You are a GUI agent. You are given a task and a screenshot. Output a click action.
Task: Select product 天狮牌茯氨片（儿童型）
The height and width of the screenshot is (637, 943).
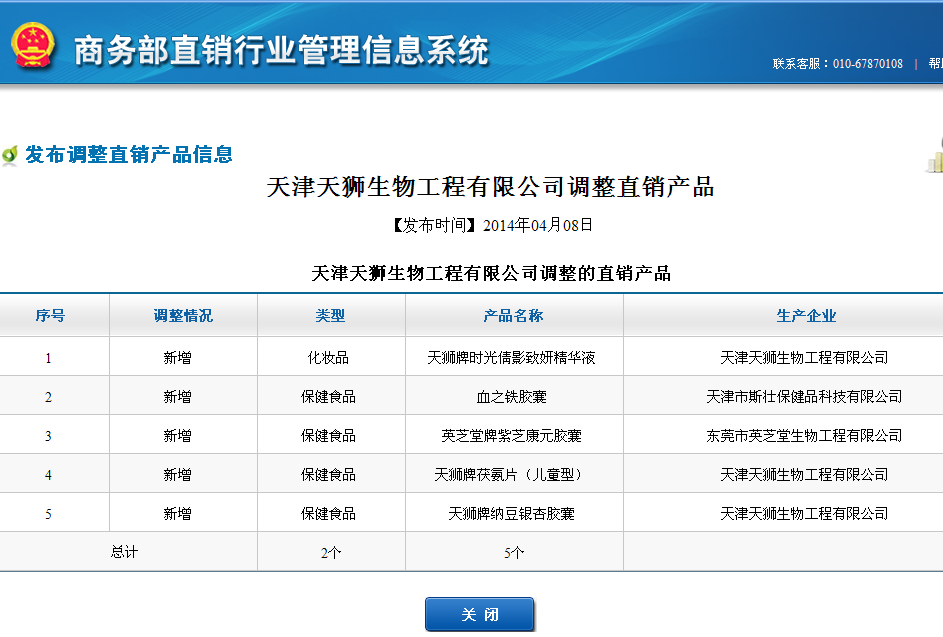511,475
